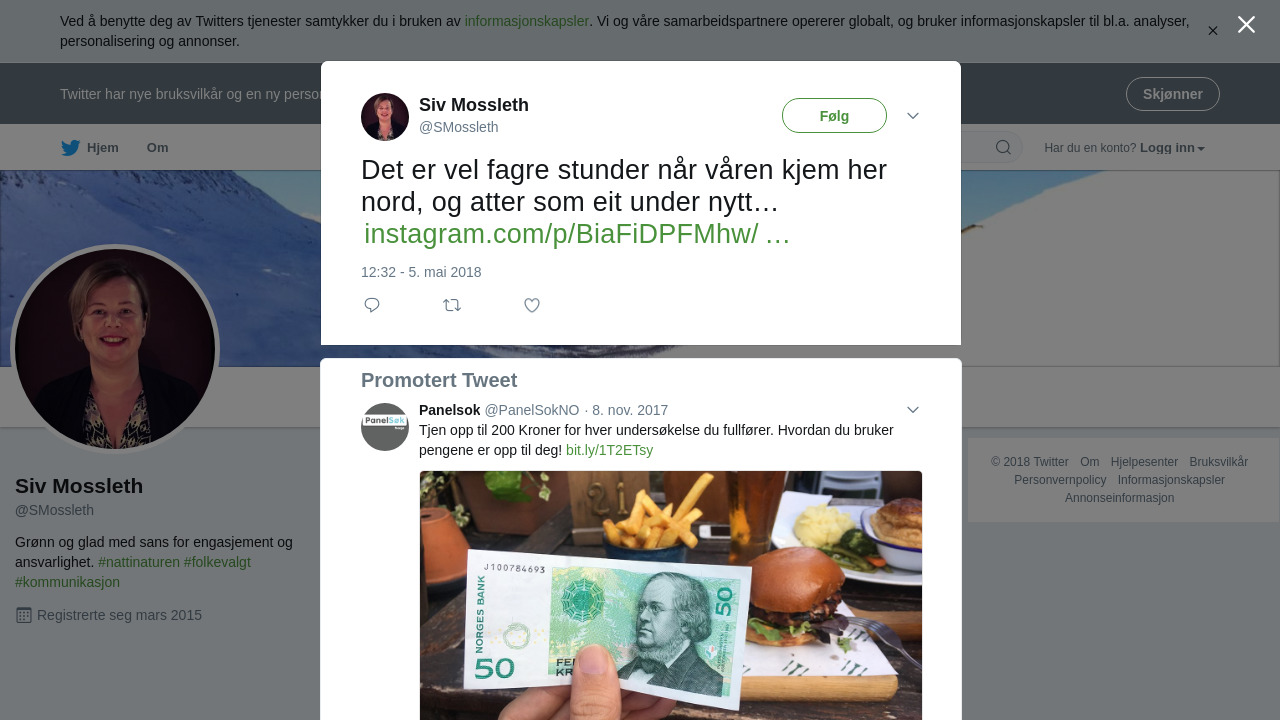Open the informasjonskapsler link in banner
Viewport: 1280px width, 720px height.
pyautogui.click(x=527, y=21)
